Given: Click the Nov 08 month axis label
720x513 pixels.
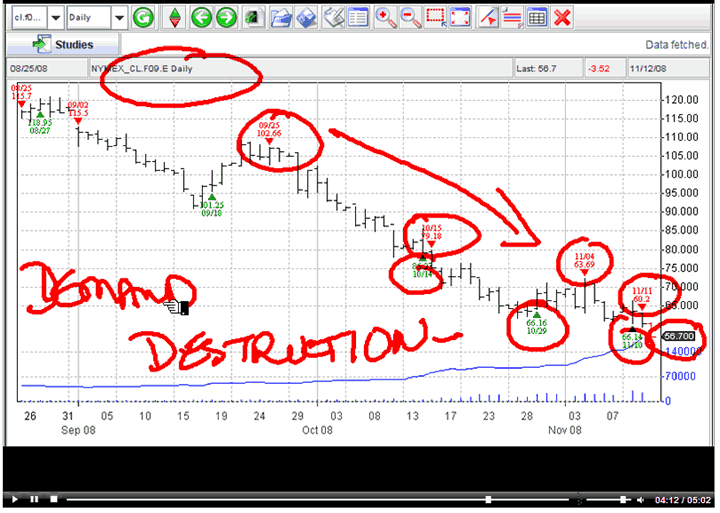Looking at the screenshot, I should 565,430.
